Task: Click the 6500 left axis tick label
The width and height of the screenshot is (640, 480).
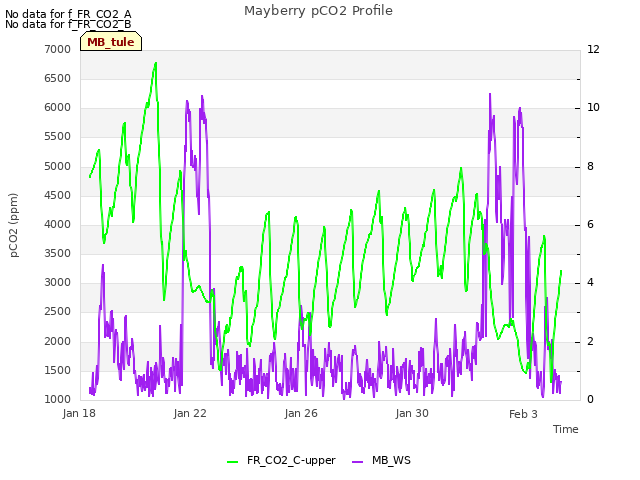Action: (x=58, y=78)
